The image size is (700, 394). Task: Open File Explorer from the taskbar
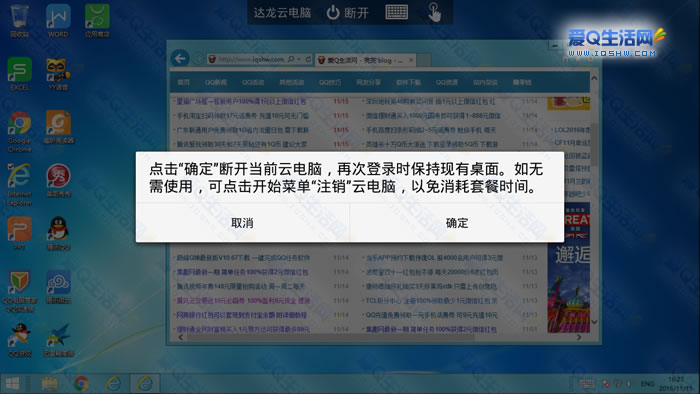pos(49,383)
